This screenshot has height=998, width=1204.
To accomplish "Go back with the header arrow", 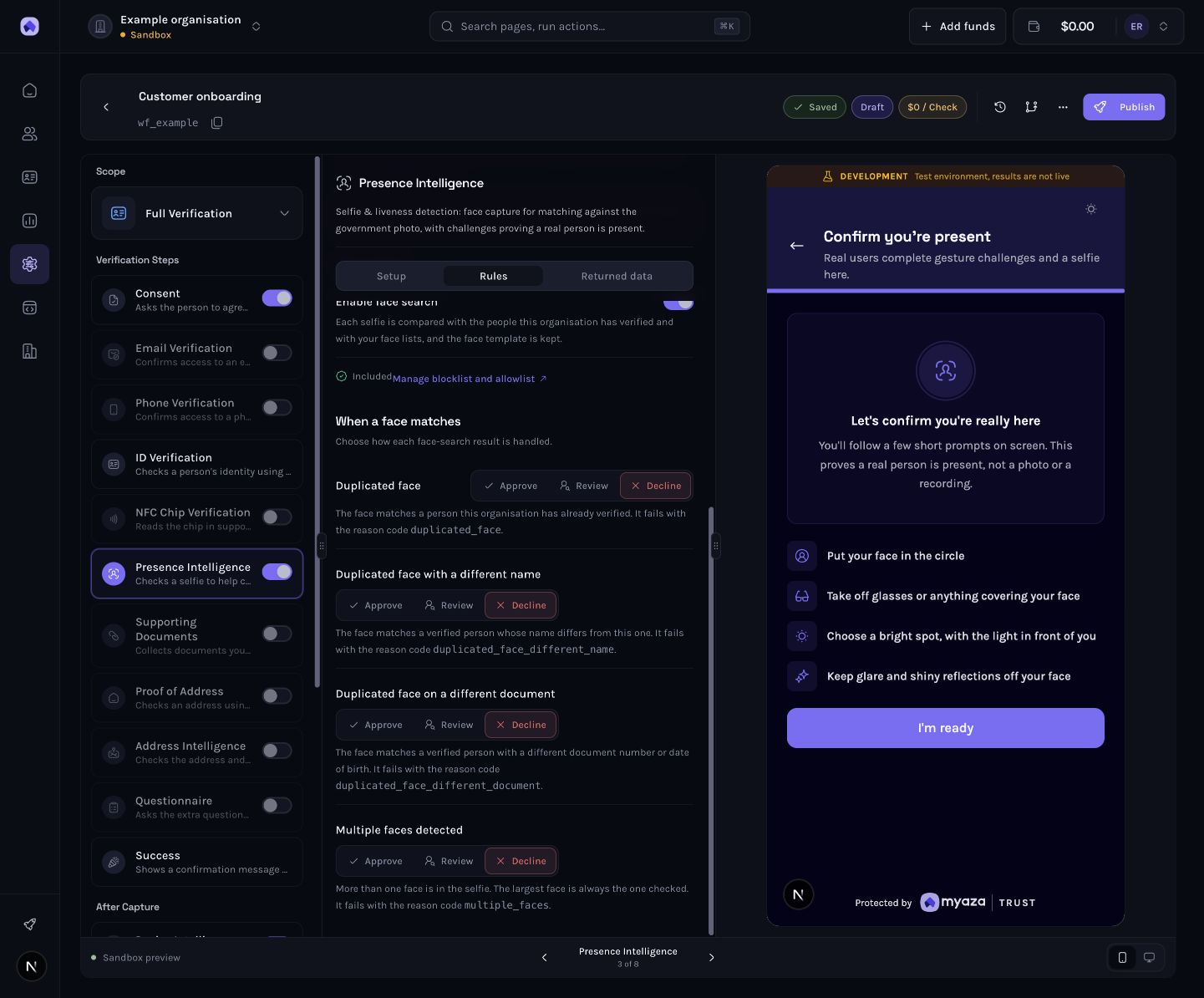I will pyautogui.click(x=106, y=107).
